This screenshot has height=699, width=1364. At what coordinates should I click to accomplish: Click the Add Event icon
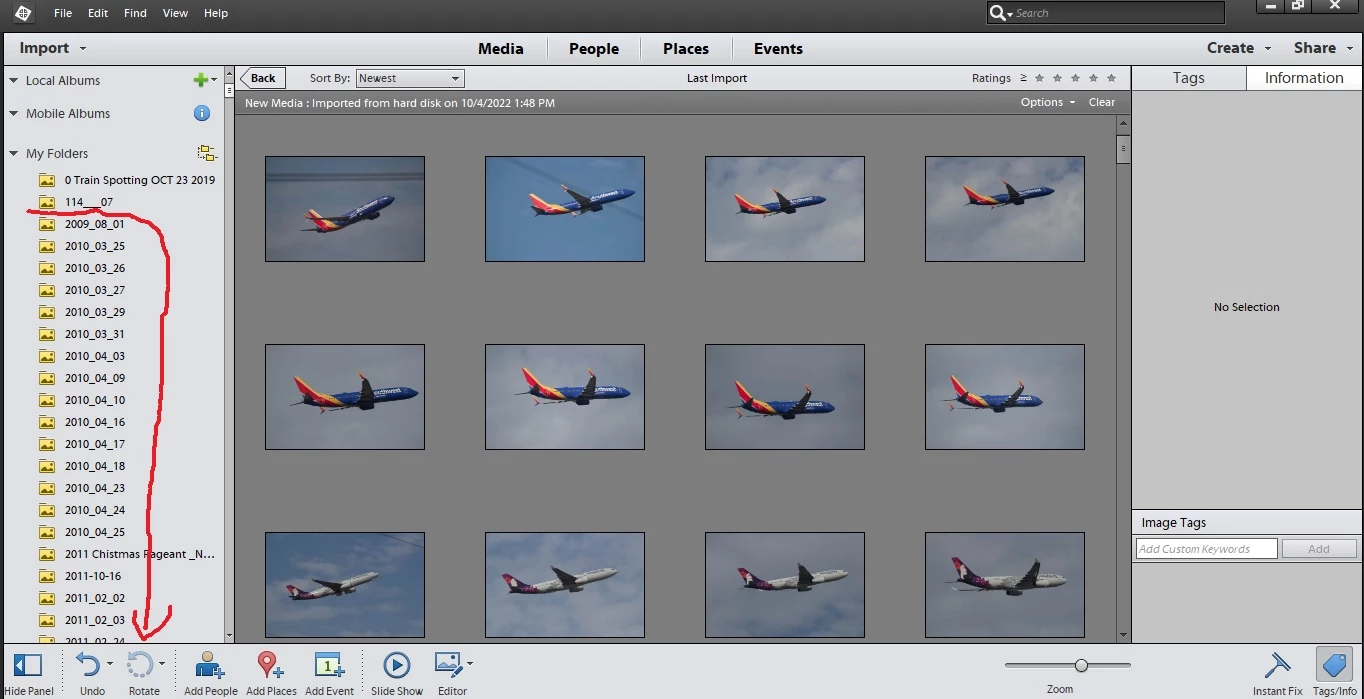tap(329, 665)
